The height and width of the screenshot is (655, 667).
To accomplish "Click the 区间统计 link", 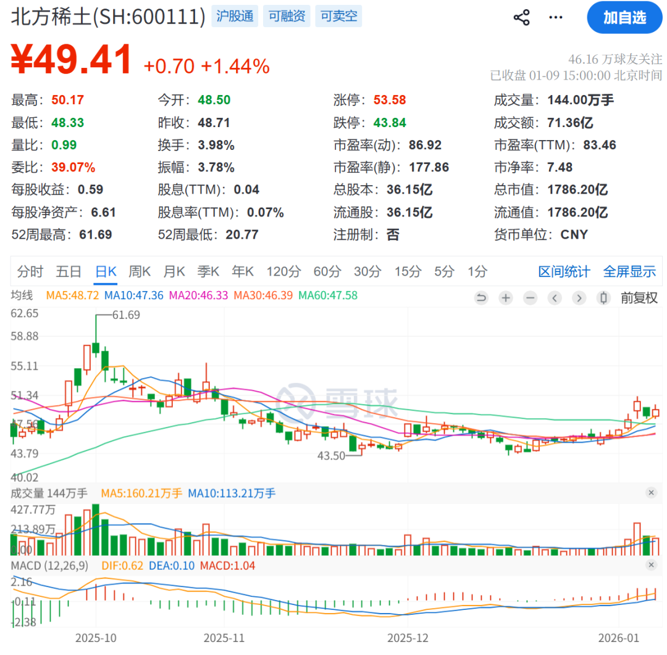I will (x=564, y=271).
